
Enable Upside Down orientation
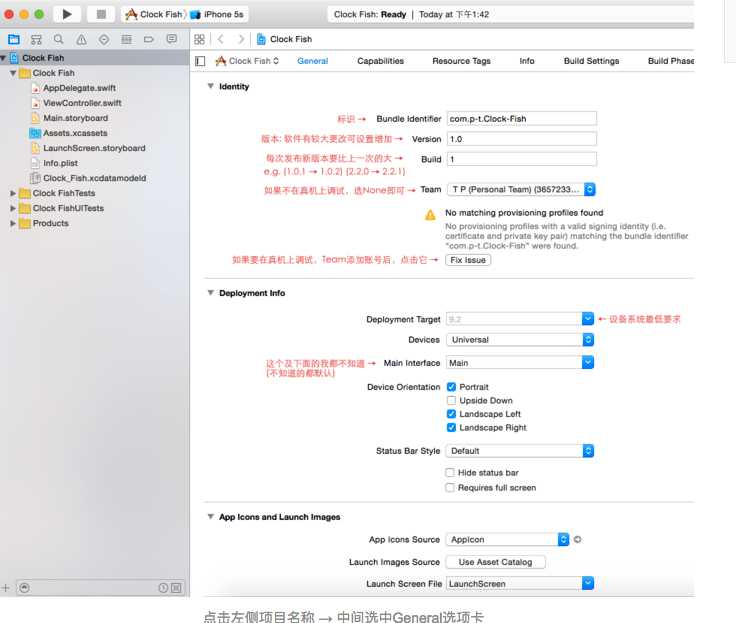click(452, 400)
